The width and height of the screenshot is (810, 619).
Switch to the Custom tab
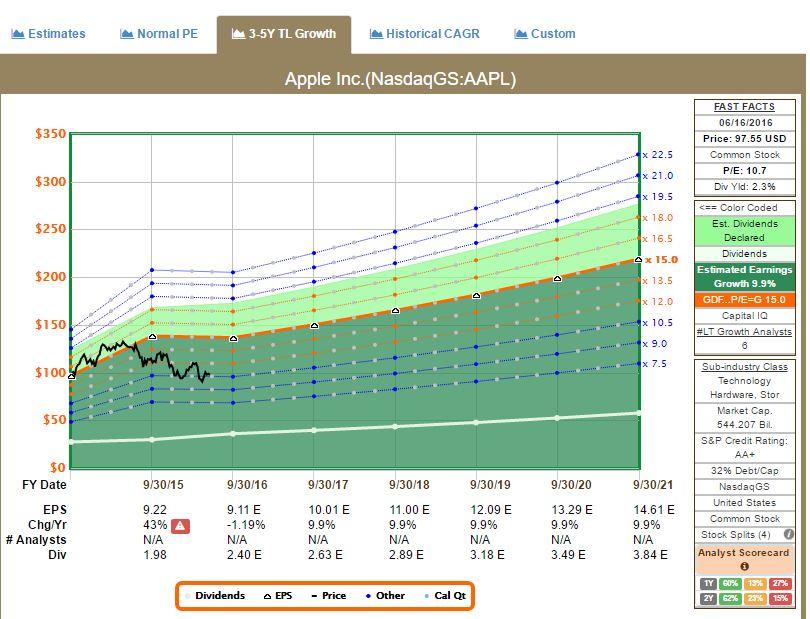click(x=544, y=34)
